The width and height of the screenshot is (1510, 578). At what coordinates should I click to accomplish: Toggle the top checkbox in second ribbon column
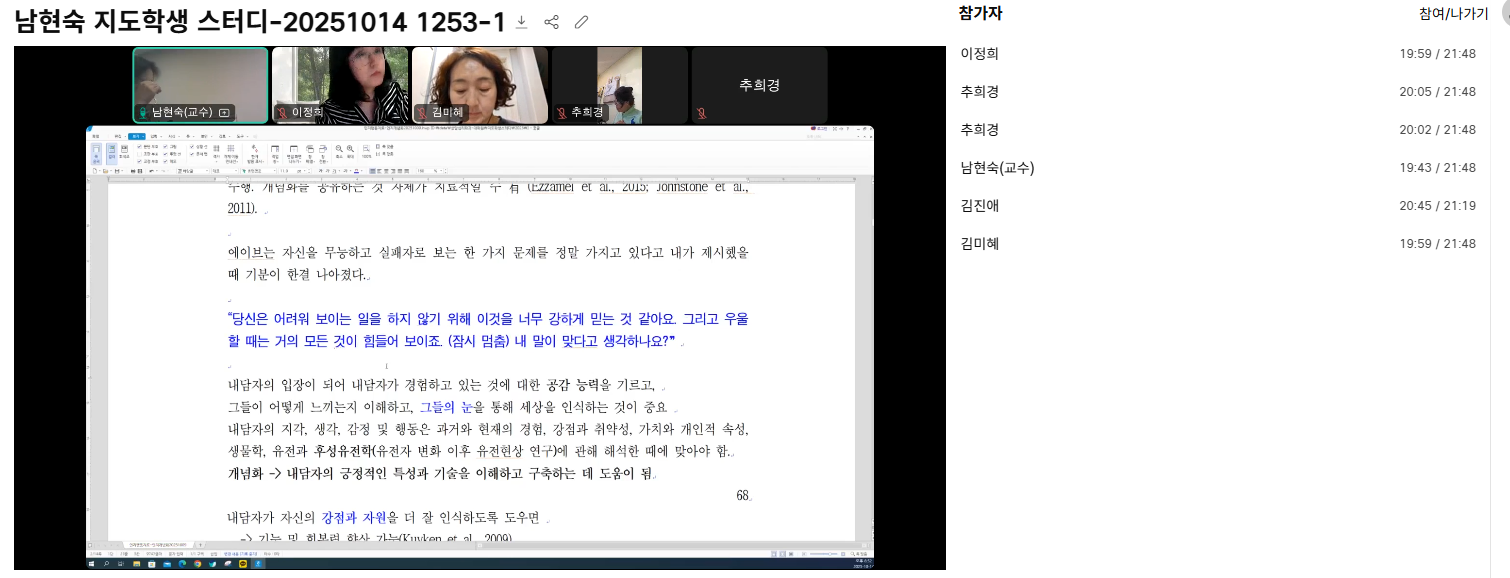[x=164, y=147]
